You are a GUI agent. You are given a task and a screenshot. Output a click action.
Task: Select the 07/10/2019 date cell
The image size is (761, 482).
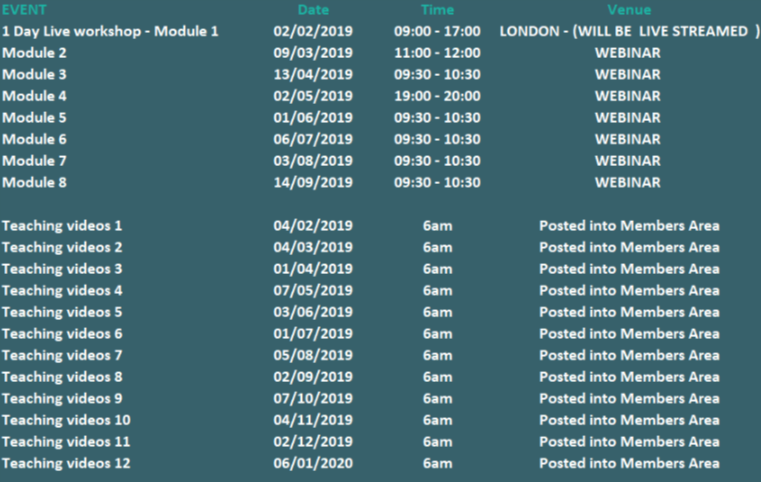tap(313, 399)
